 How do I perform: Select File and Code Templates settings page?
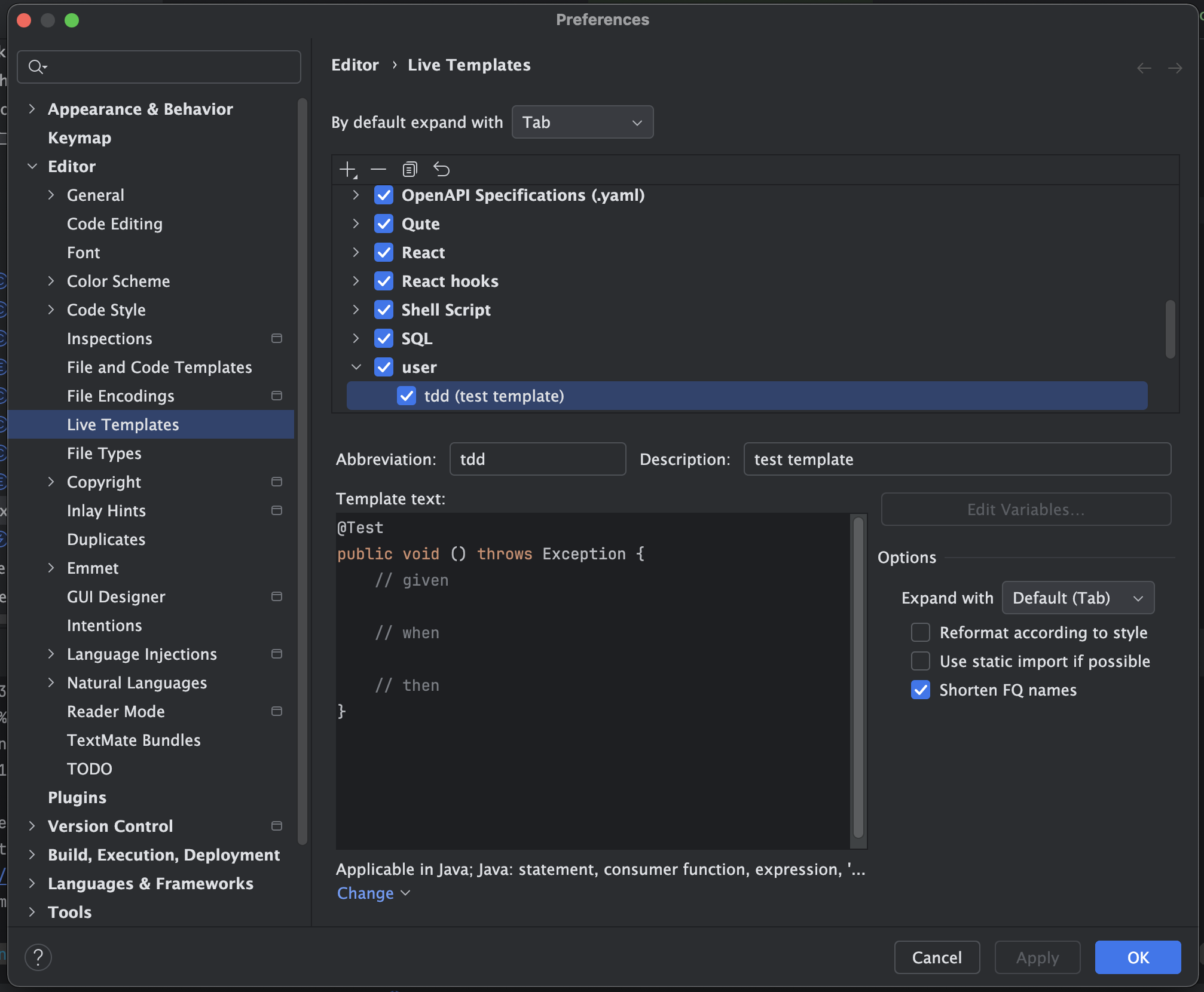159,367
